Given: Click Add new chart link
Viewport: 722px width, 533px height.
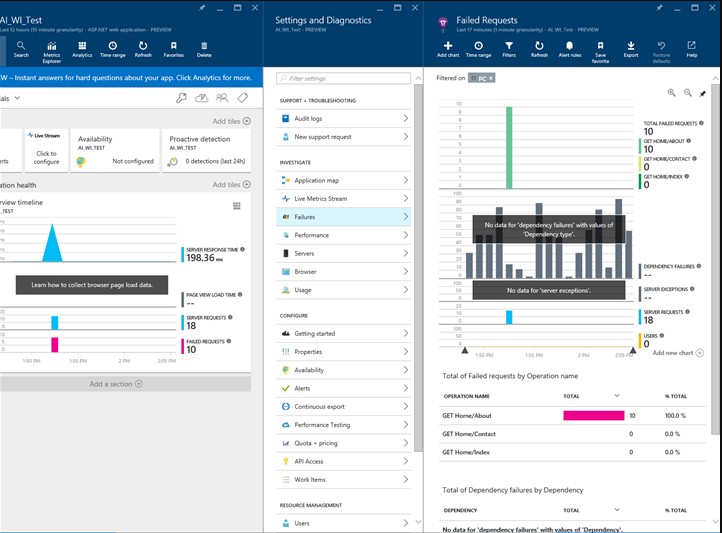Looking at the screenshot, I should 678,353.
